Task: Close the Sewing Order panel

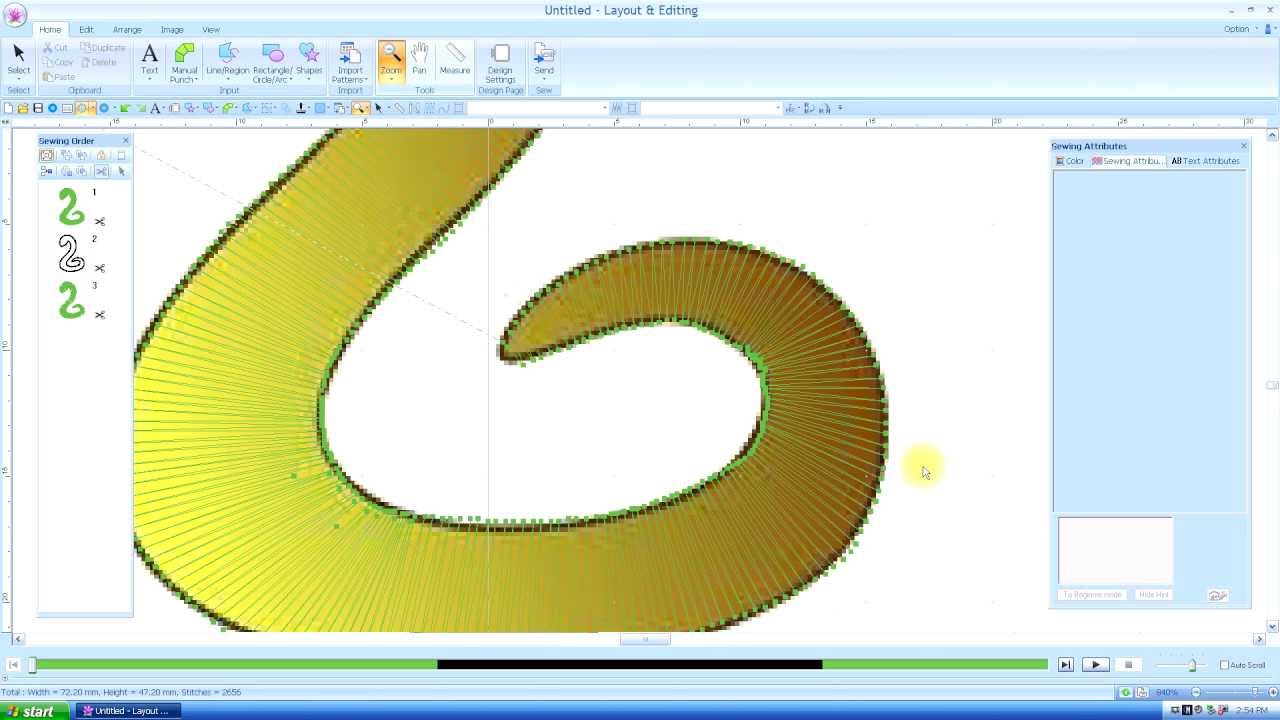Action: point(125,141)
